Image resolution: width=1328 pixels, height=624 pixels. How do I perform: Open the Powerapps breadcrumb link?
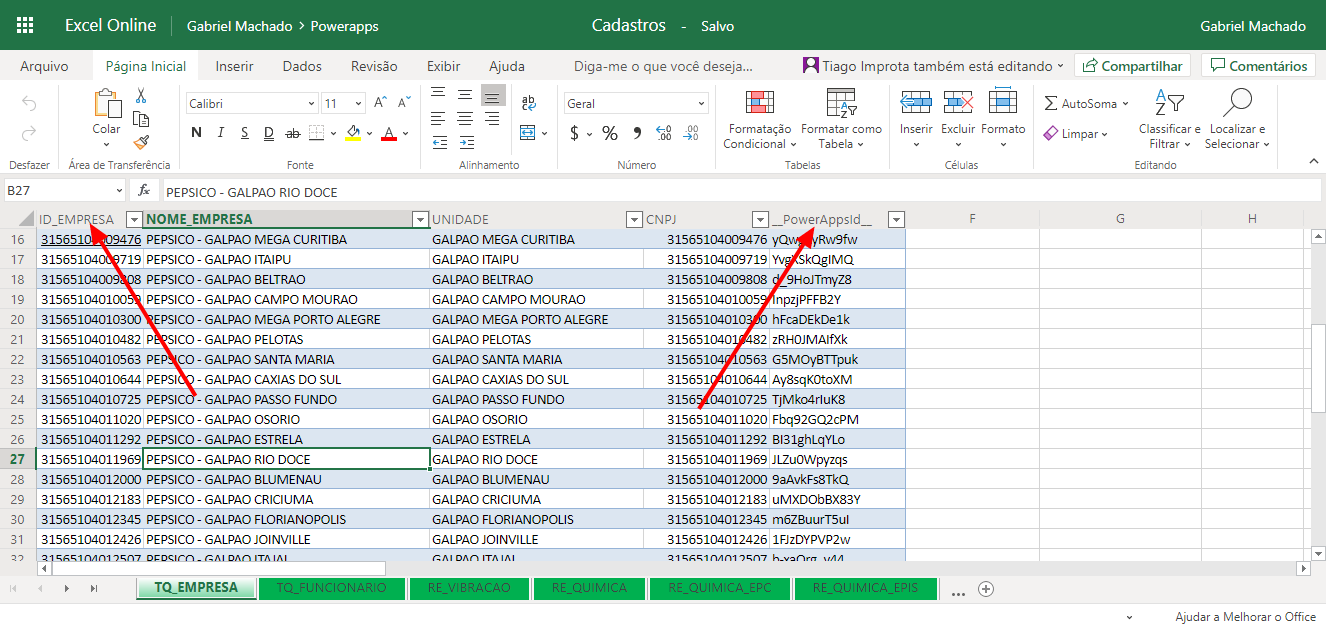pos(344,26)
